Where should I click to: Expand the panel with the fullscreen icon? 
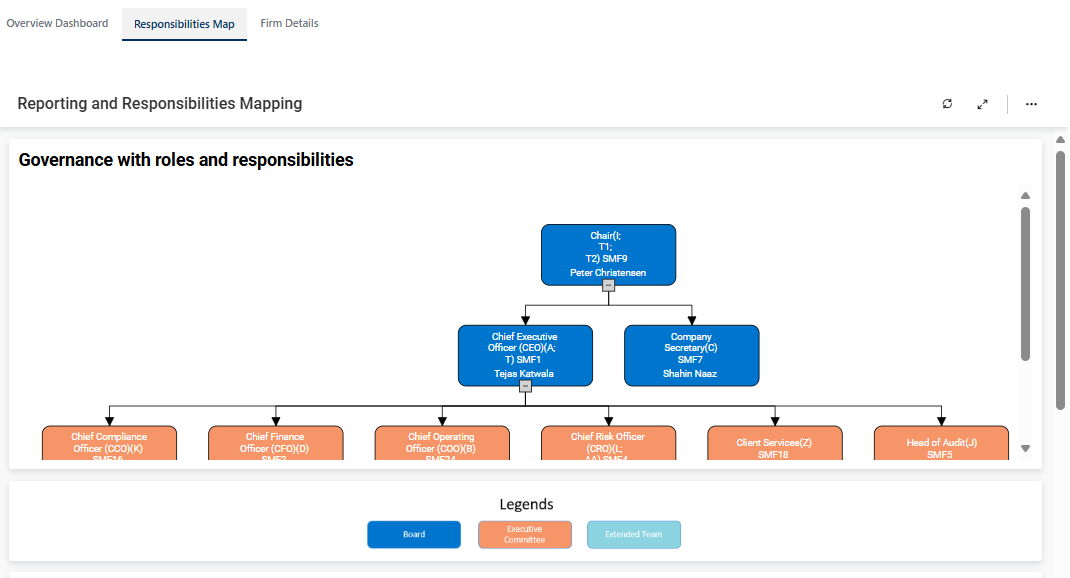click(983, 104)
